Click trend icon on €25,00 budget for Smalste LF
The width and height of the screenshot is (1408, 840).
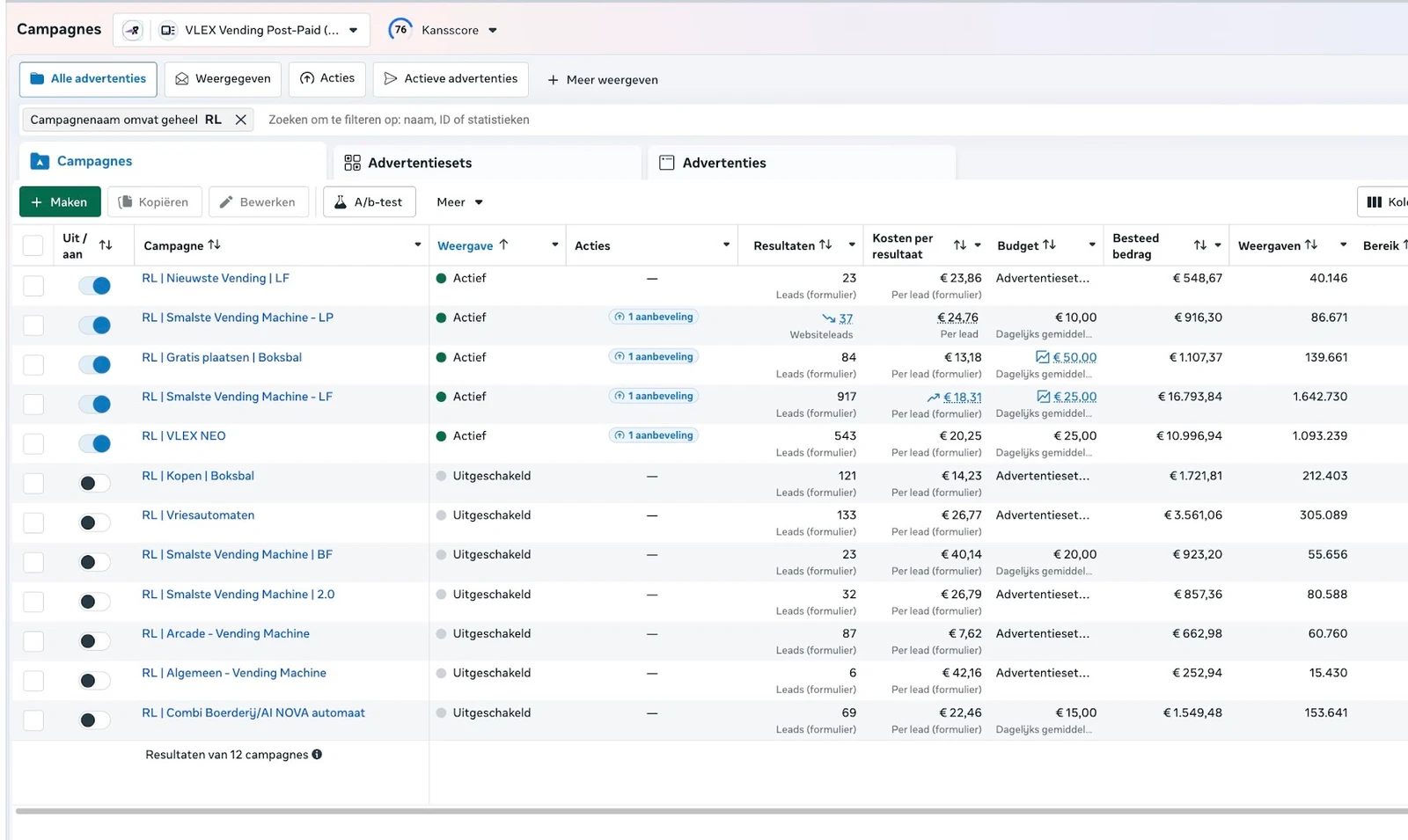tap(1043, 397)
